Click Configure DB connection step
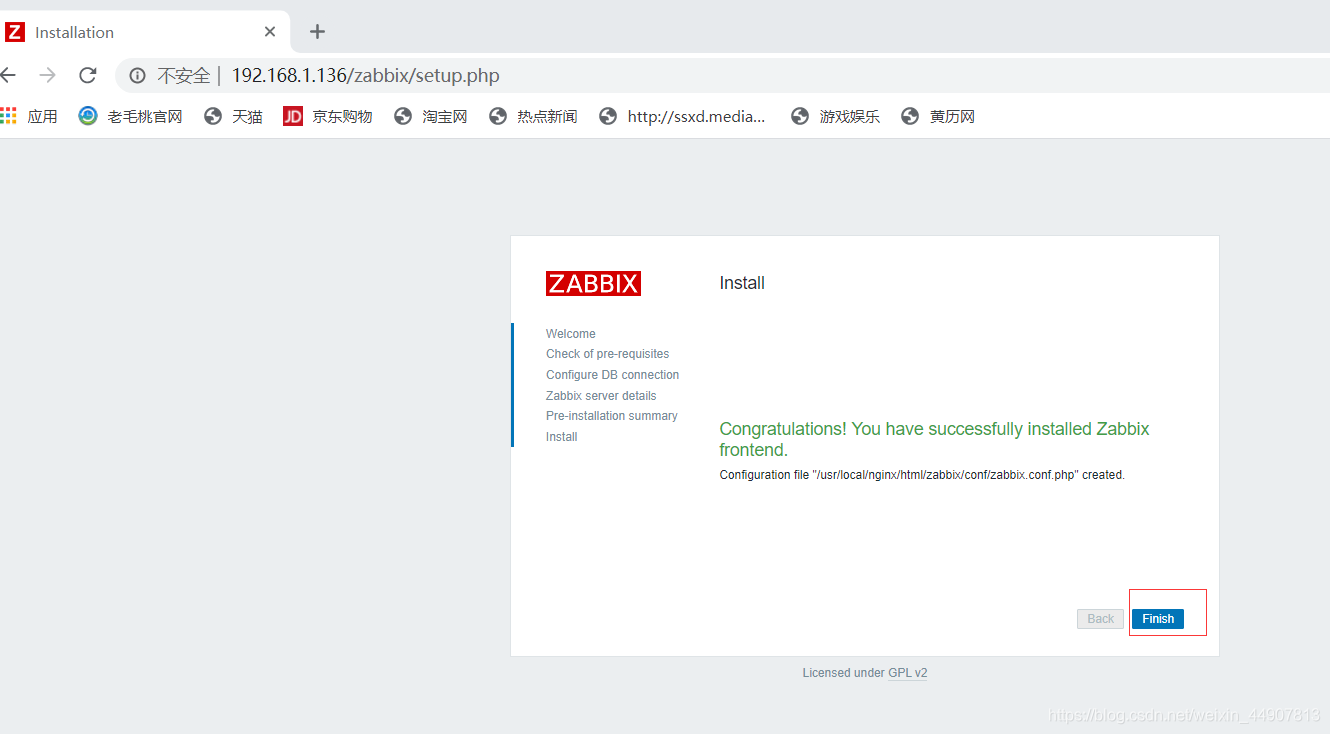Image resolution: width=1330 pixels, height=734 pixels. 613,375
